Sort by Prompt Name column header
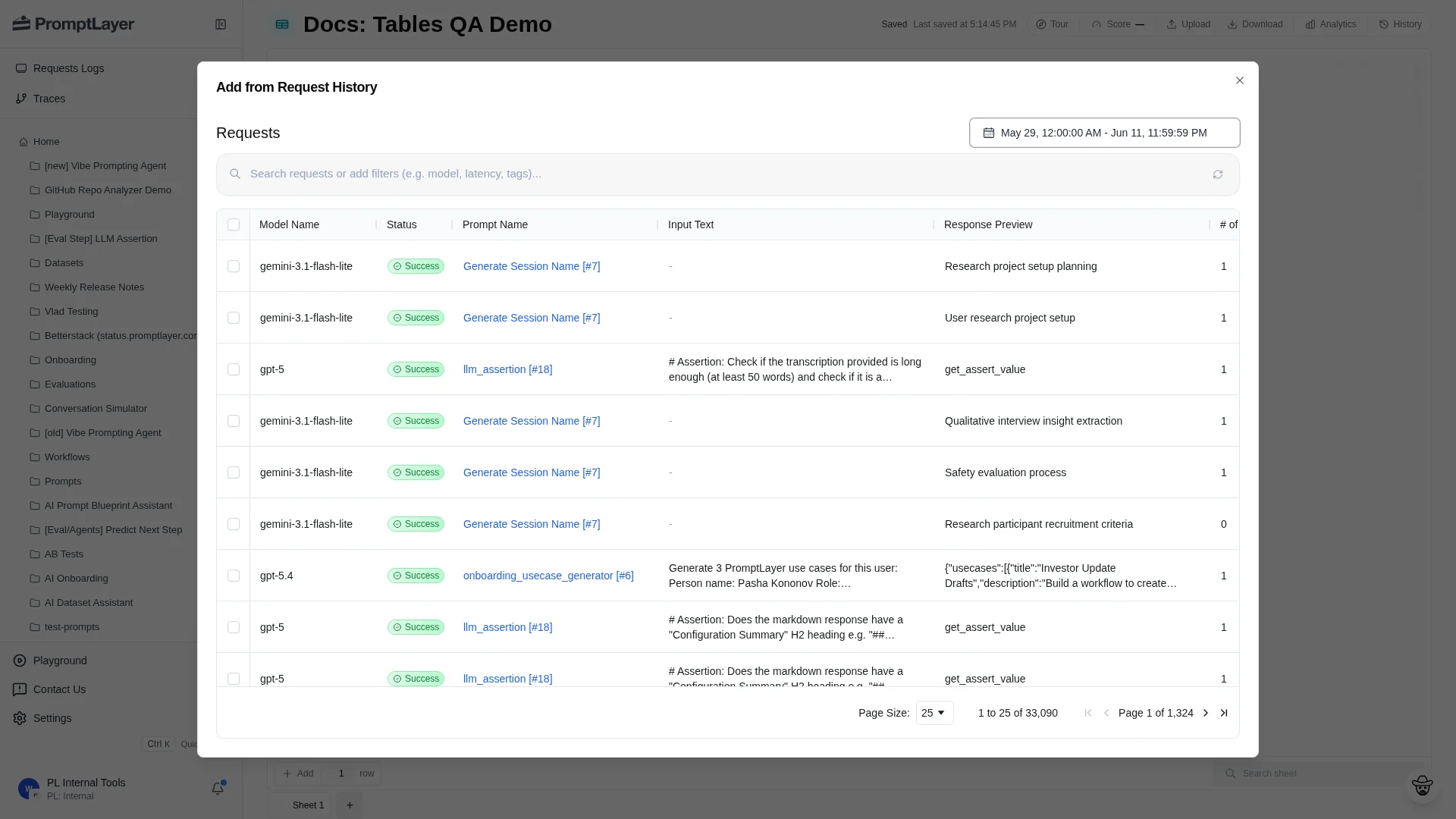Screen dimensions: 1456x819 click(495, 224)
